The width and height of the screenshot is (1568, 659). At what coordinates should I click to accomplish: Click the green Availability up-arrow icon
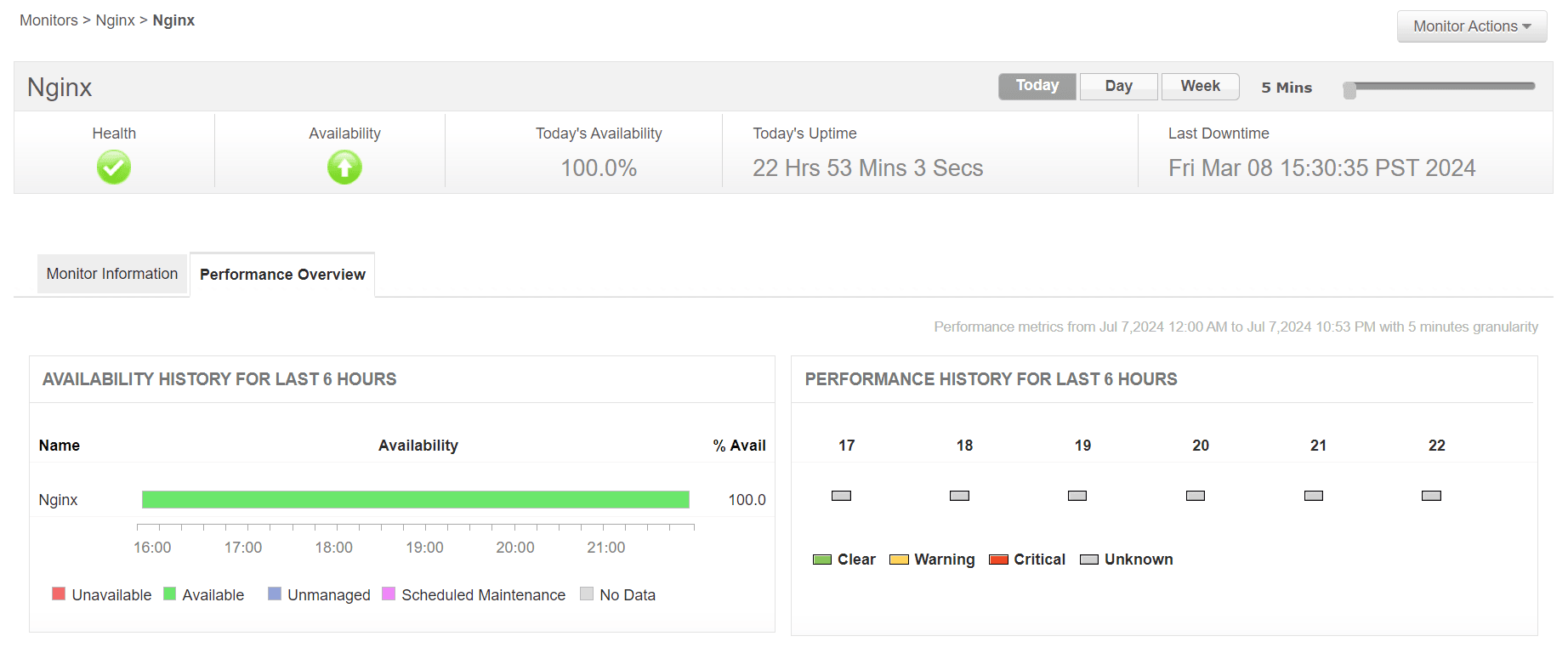tap(344, 168)
